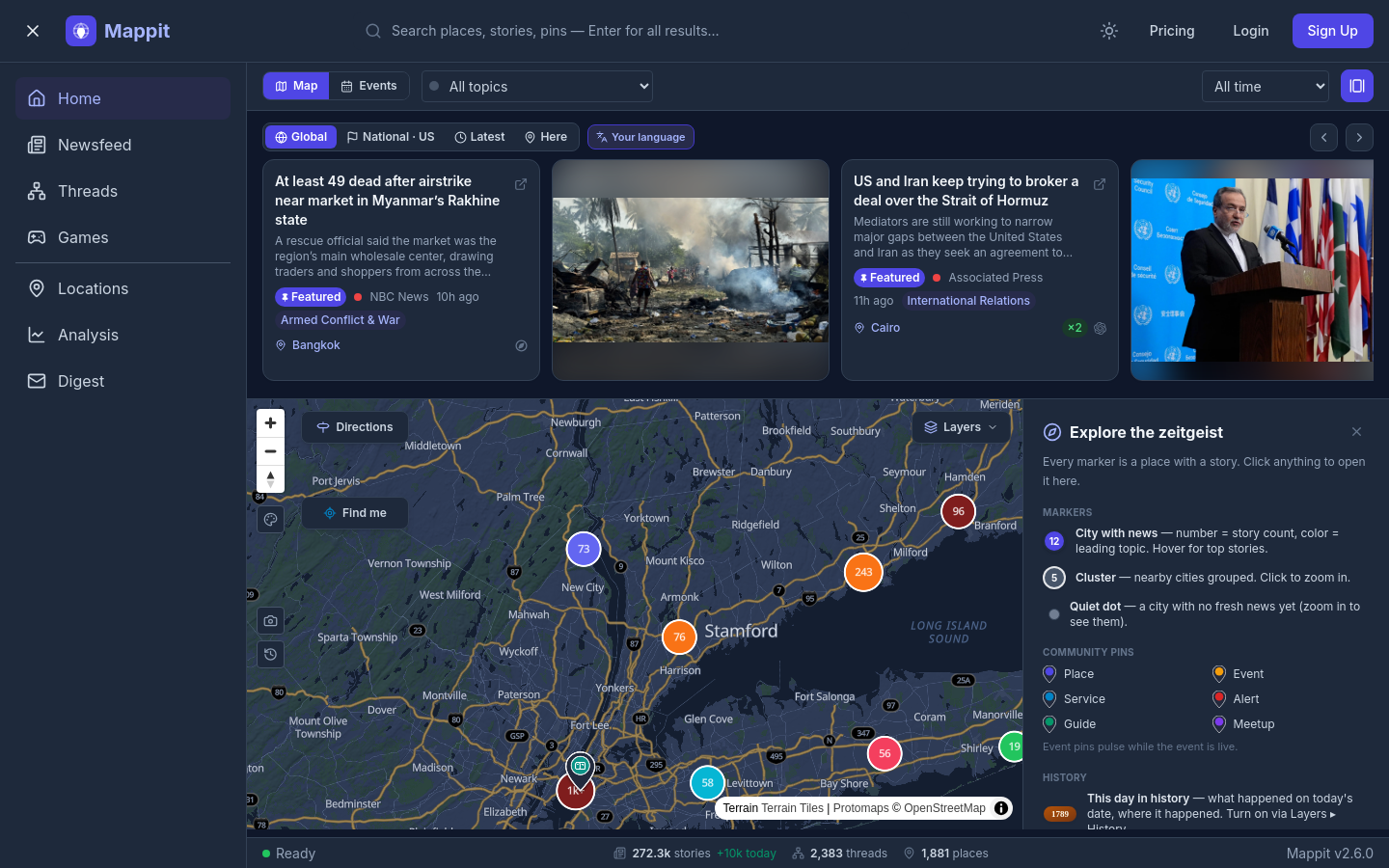Open Threads in the sidebar

pyautogui.click(x=123, y=191)
